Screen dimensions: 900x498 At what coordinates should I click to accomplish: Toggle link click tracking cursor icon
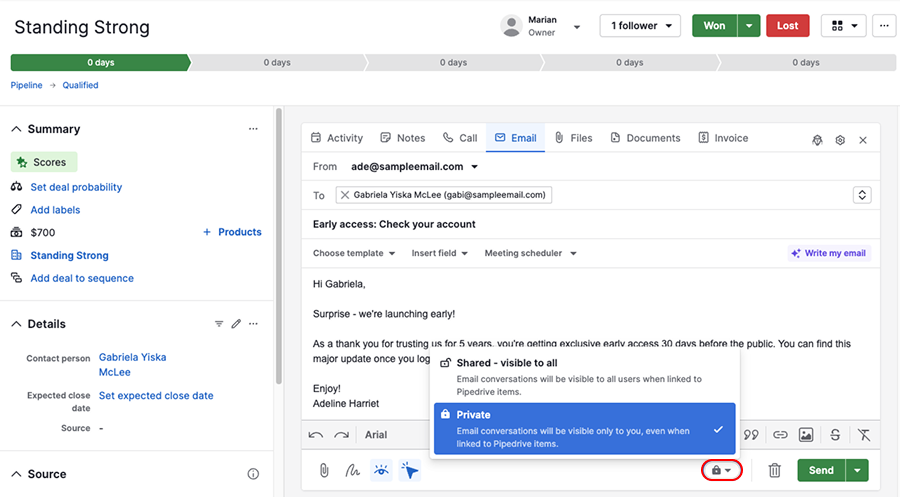pos(409,470)
